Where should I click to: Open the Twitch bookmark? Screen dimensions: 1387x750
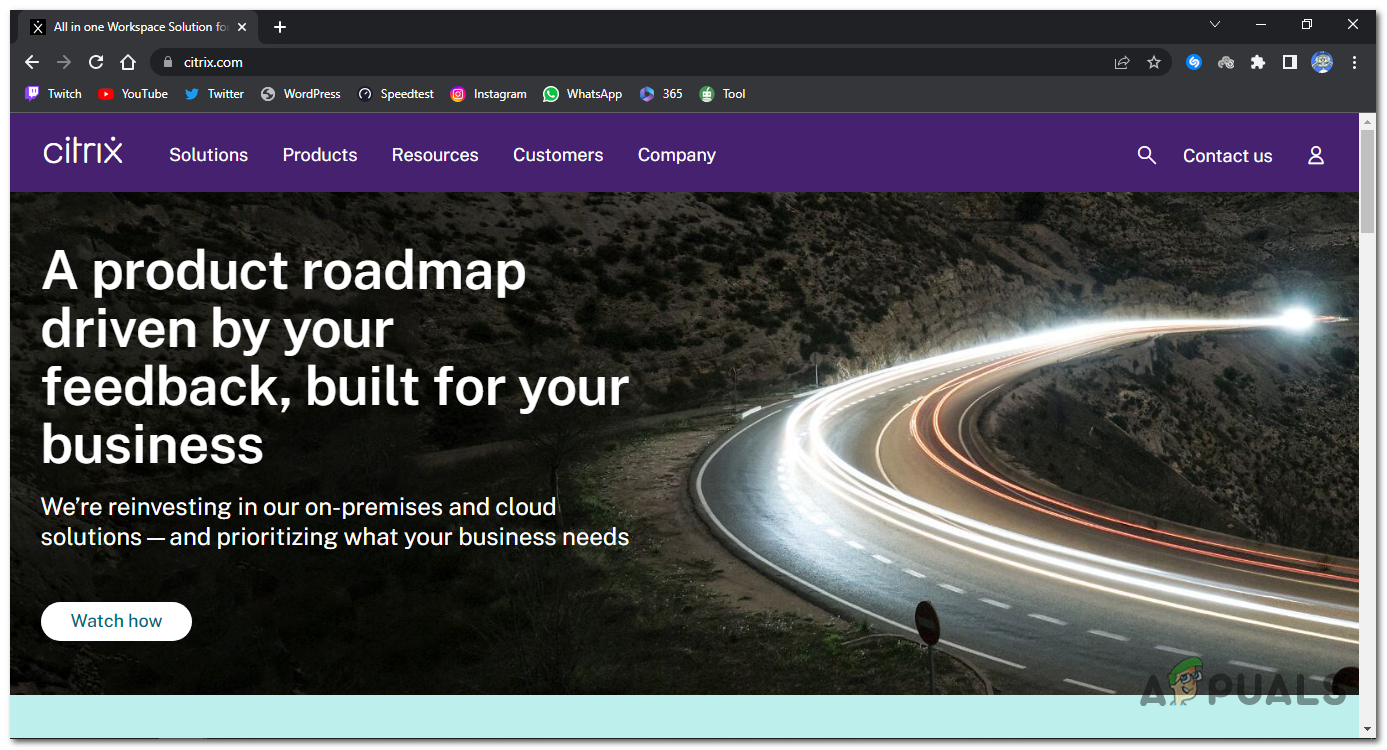click(52, 93)
